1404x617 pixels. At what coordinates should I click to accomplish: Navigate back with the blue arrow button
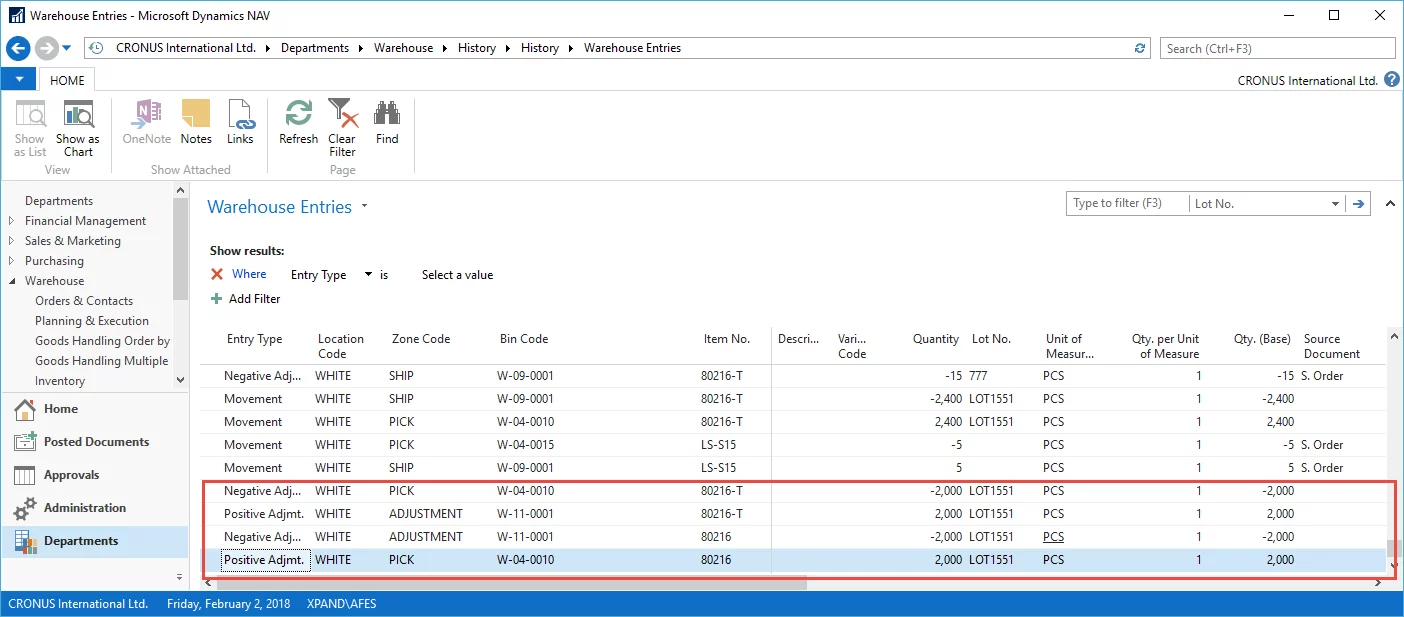18,48
